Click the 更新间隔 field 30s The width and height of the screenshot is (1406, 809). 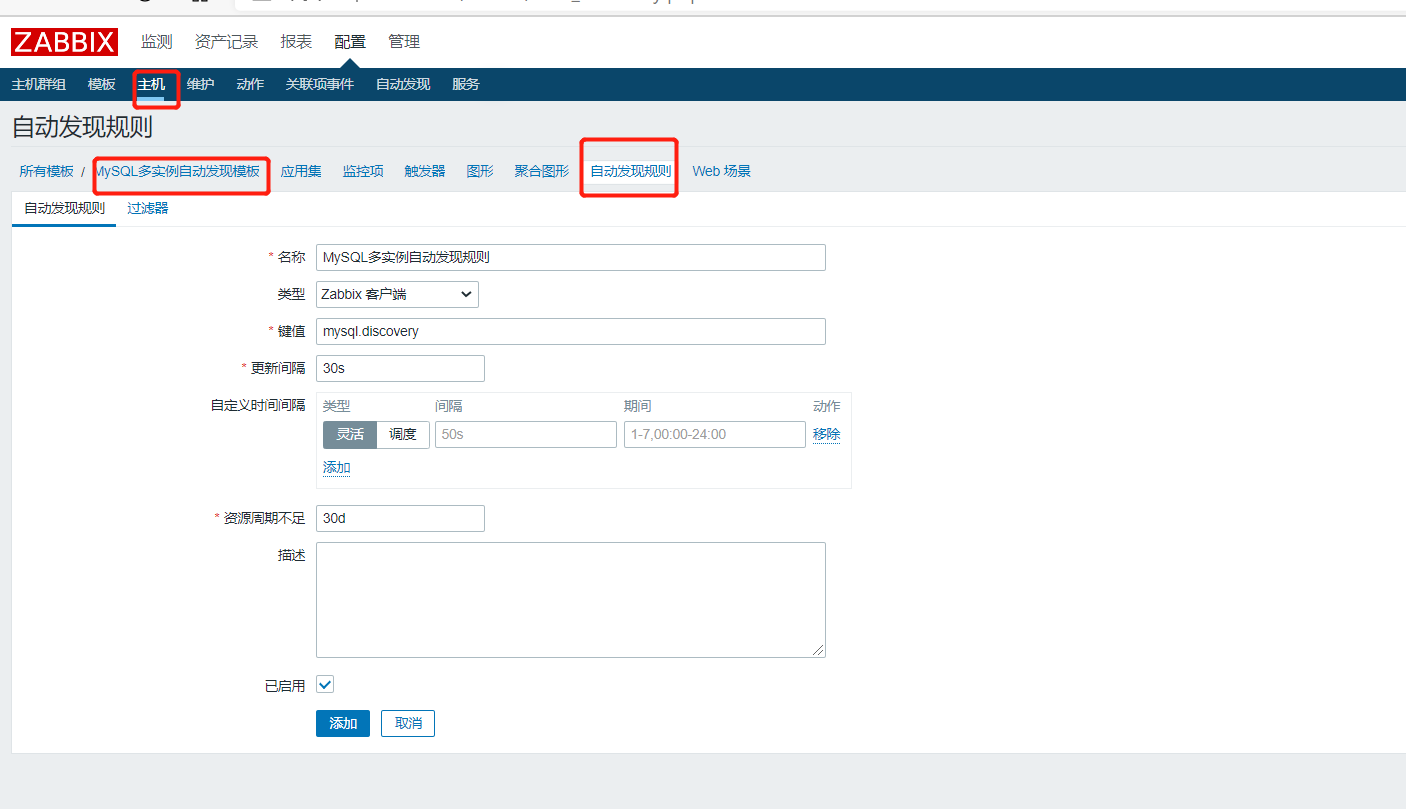[400, 368]
